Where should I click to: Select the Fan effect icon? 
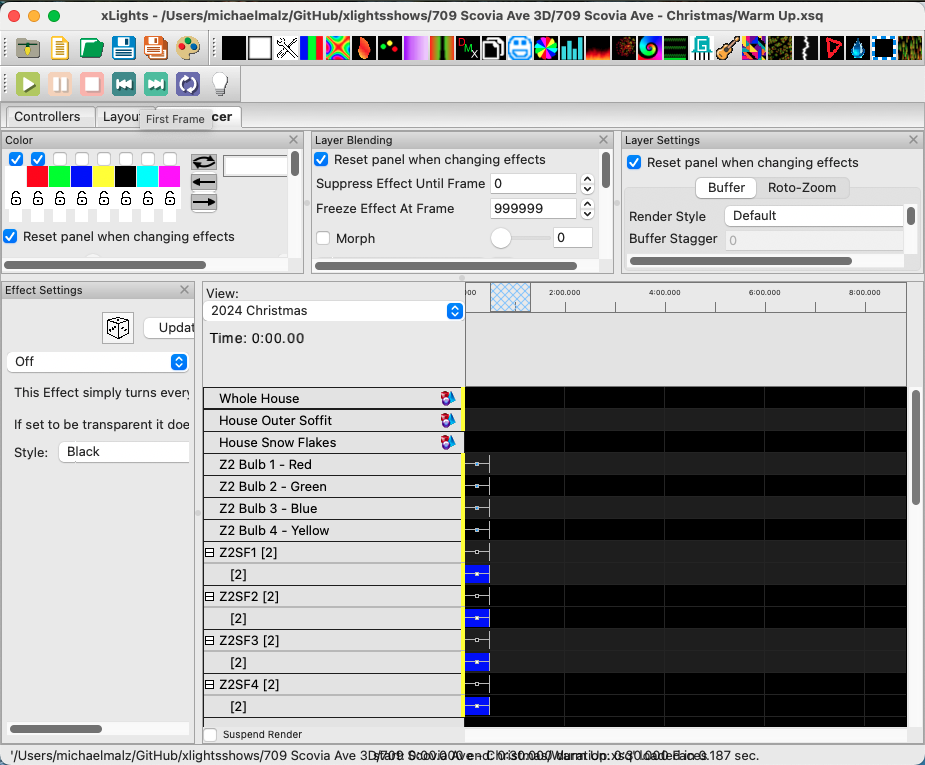point(546,48)
